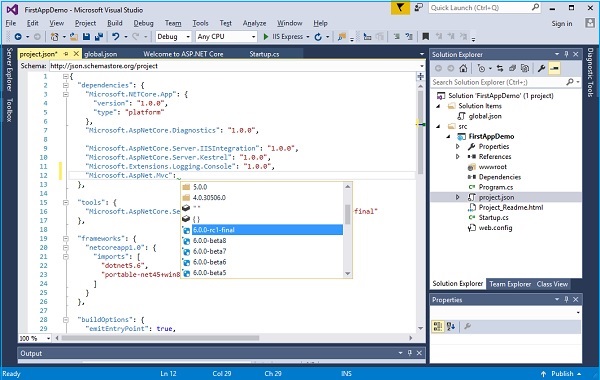Toggle auto-hide pin on Solution Explorer
The height and width of the screenshot is (380, 600).
click(x=566, y=54)
